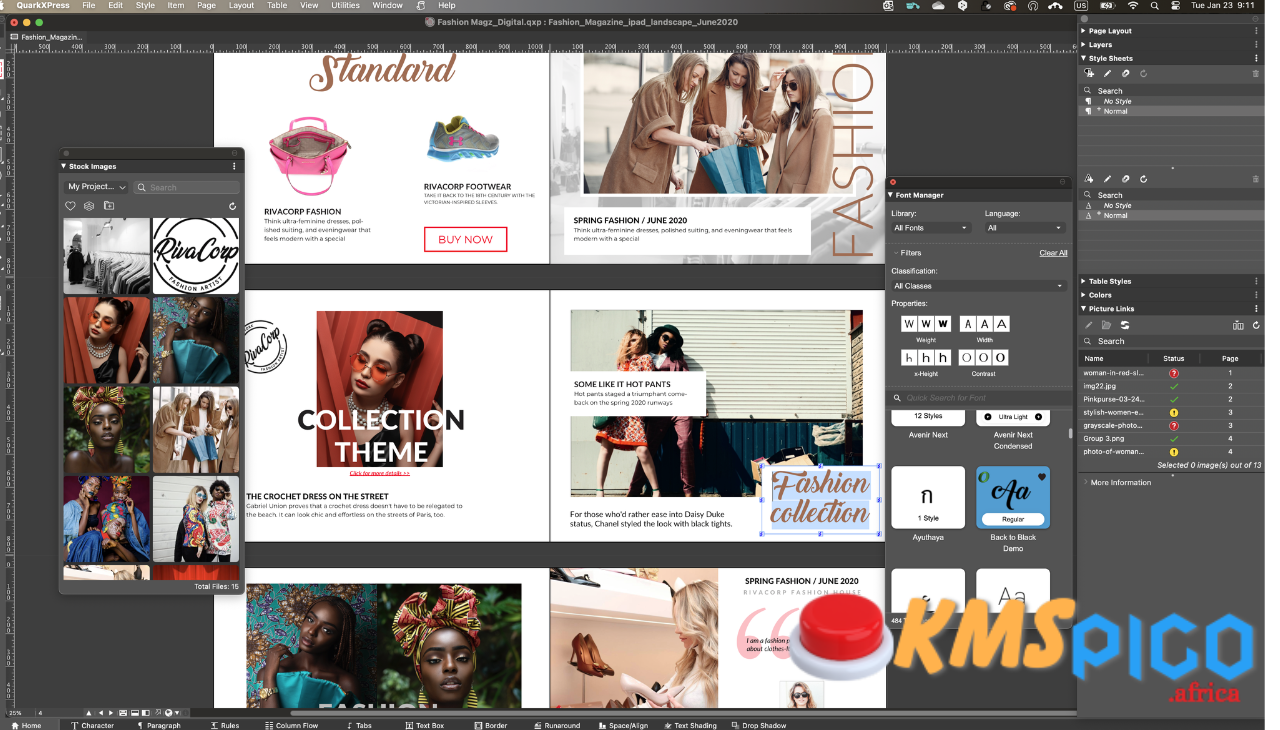
Task: Show favorite stock images with heart icon
Action: (x=70, y=206)
